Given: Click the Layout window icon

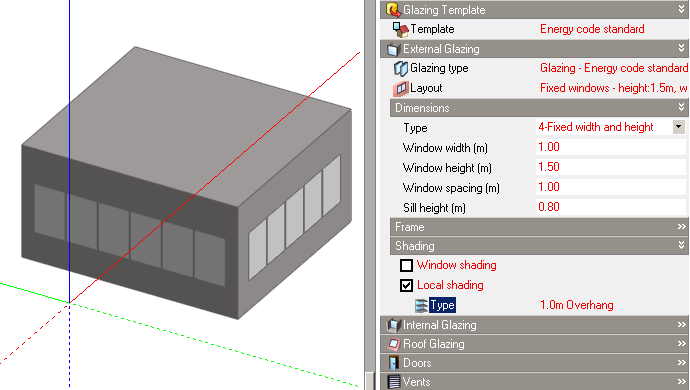Looking at the screenshot, I should tap(400, 88).
